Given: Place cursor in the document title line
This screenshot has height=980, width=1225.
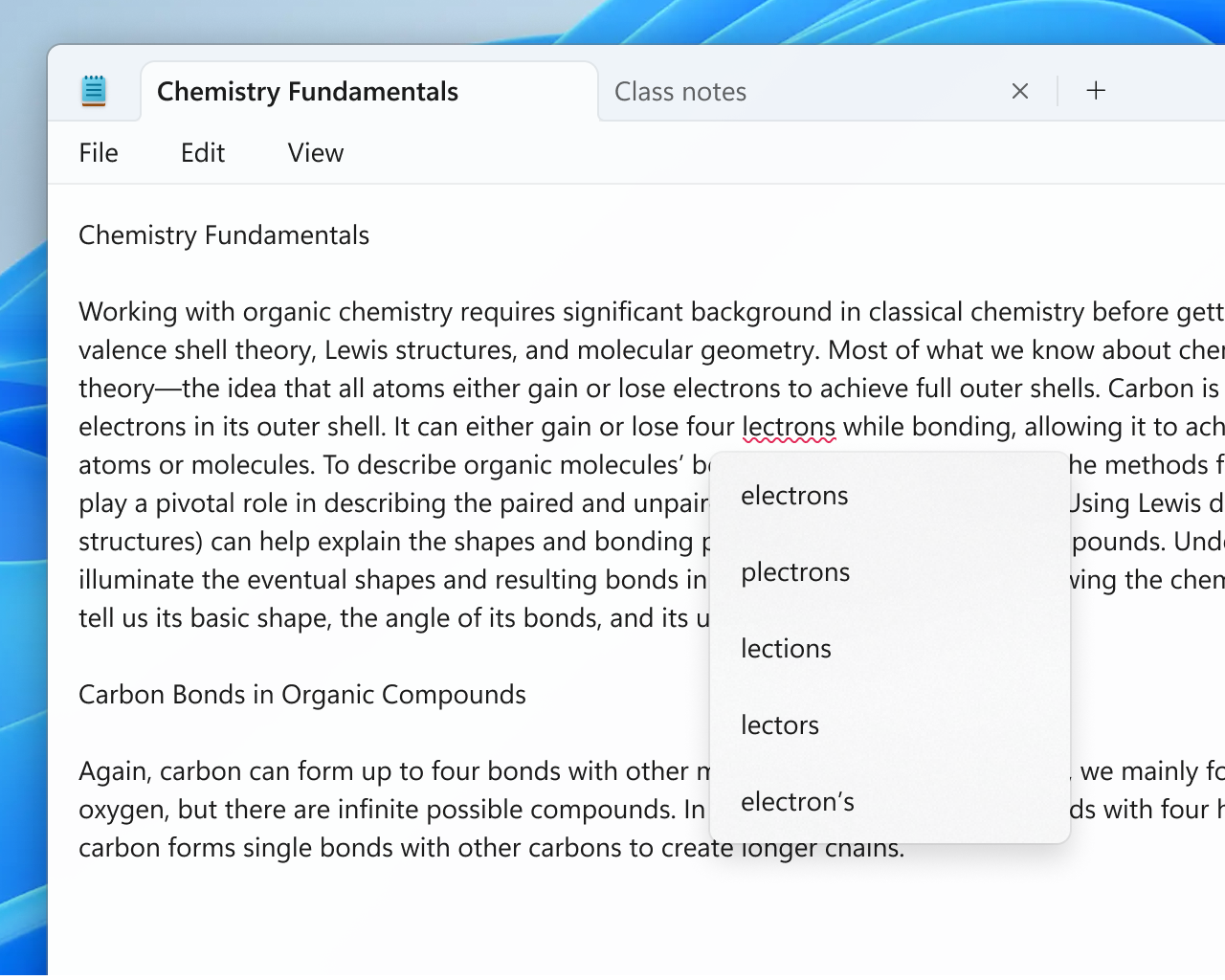Looking at the screenshot, I should [224, 235].
